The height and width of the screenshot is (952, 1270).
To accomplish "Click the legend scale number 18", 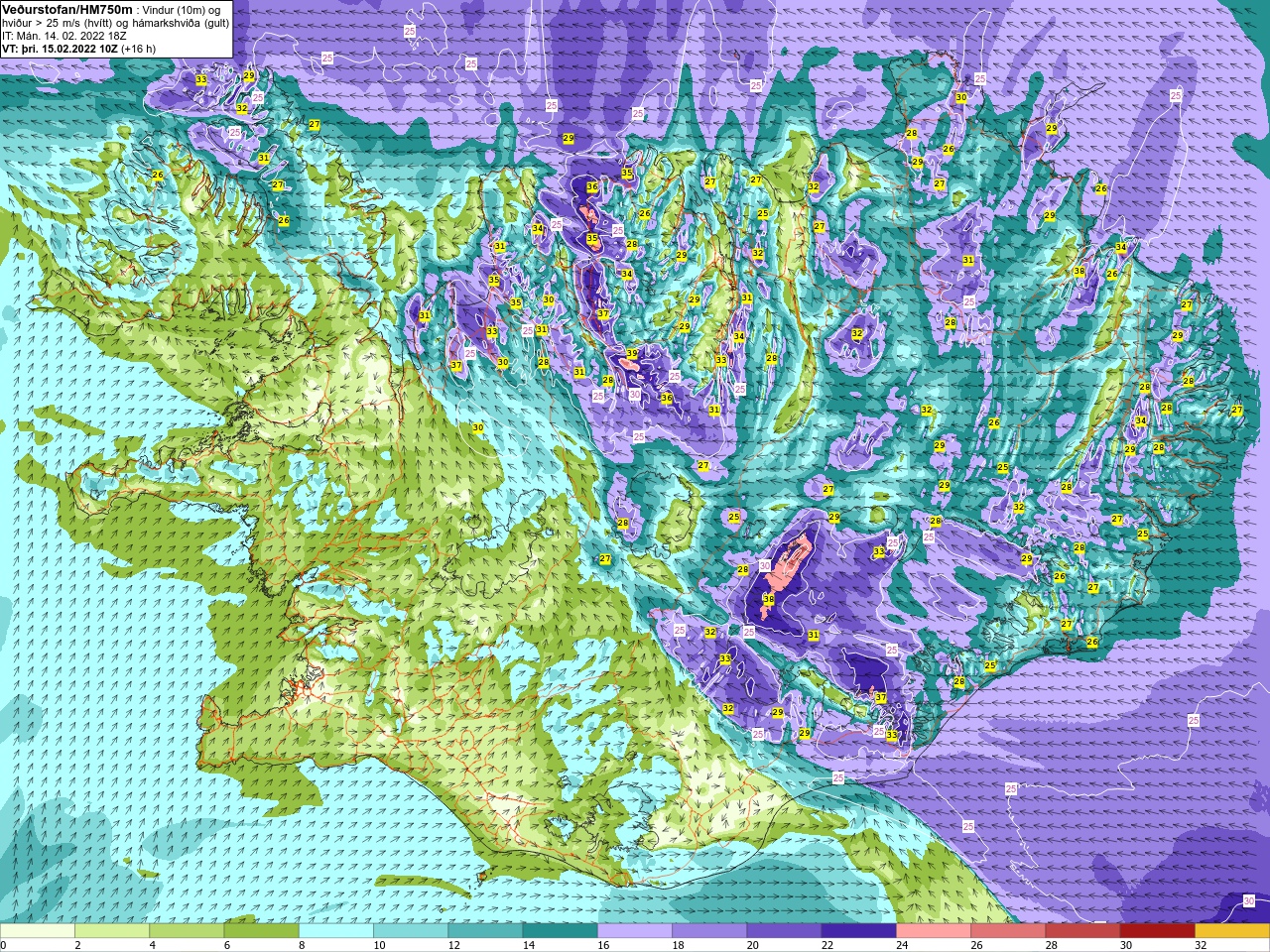I will (x=678, y=945).
